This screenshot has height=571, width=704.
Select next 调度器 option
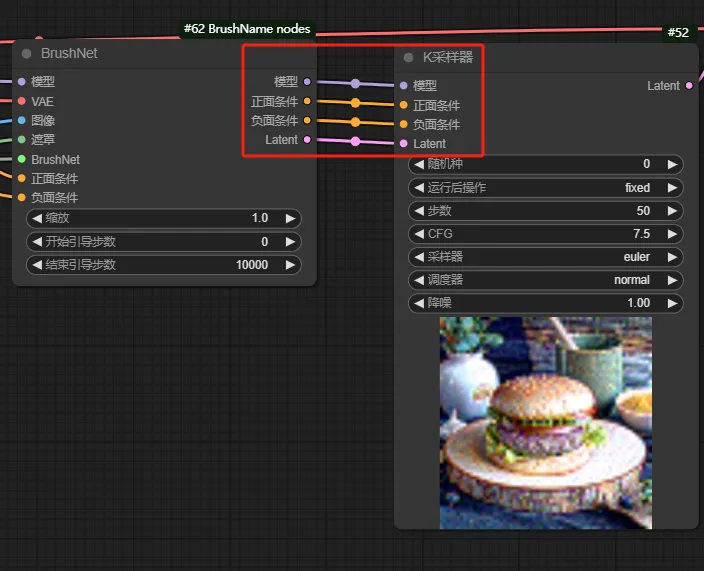coord(672,280)
